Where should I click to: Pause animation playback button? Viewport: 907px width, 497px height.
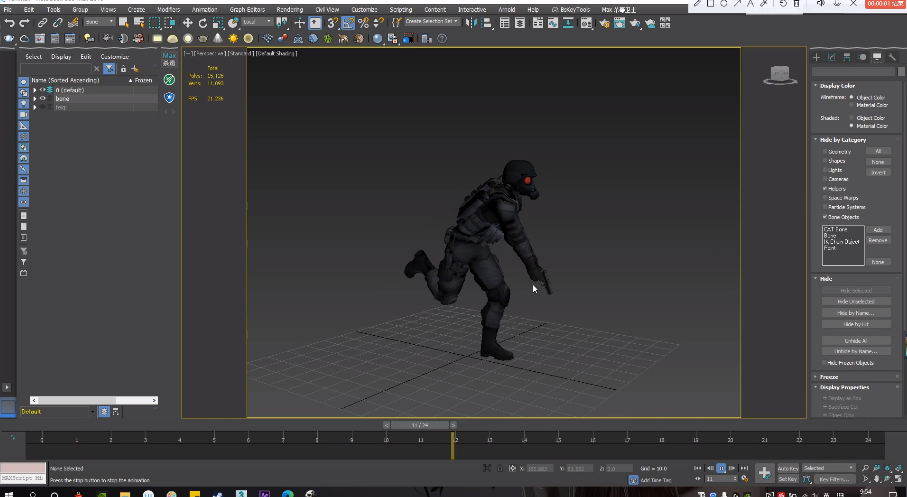pyautogui.click(x=721, y=468)
